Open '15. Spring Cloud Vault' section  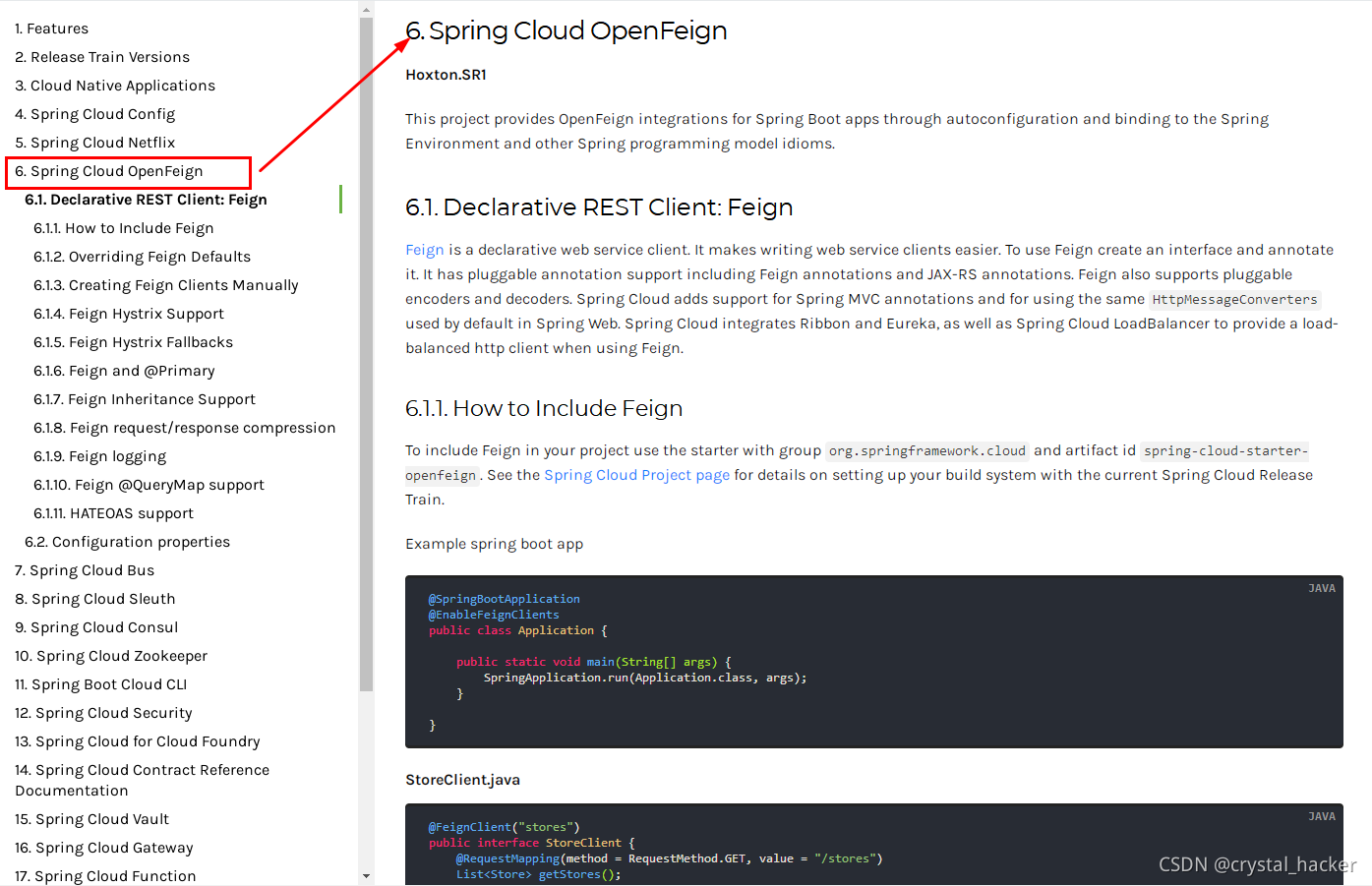click(x=92, y=819)
